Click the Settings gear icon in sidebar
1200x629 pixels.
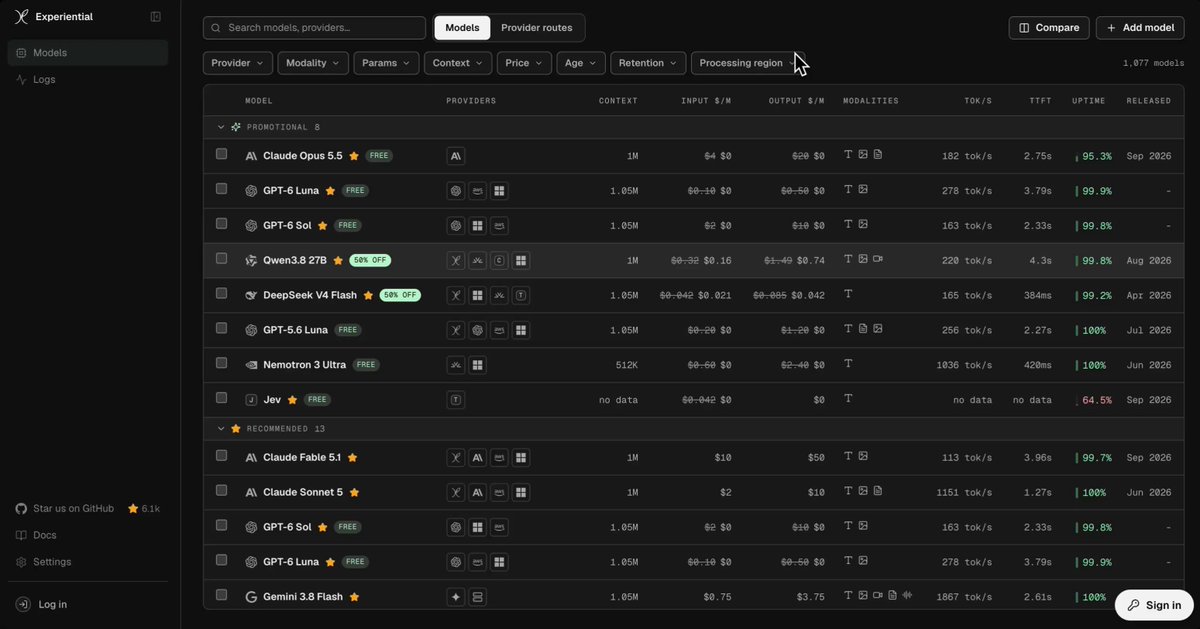21,562
